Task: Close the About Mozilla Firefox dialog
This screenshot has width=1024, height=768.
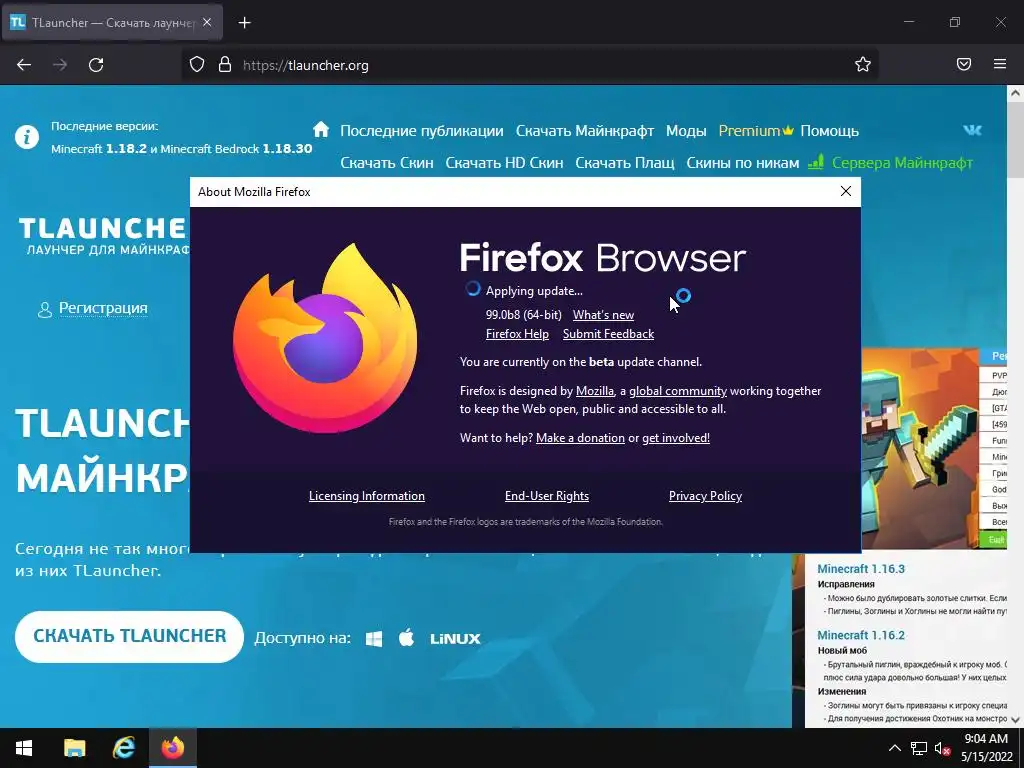Action: click(846, 191)
